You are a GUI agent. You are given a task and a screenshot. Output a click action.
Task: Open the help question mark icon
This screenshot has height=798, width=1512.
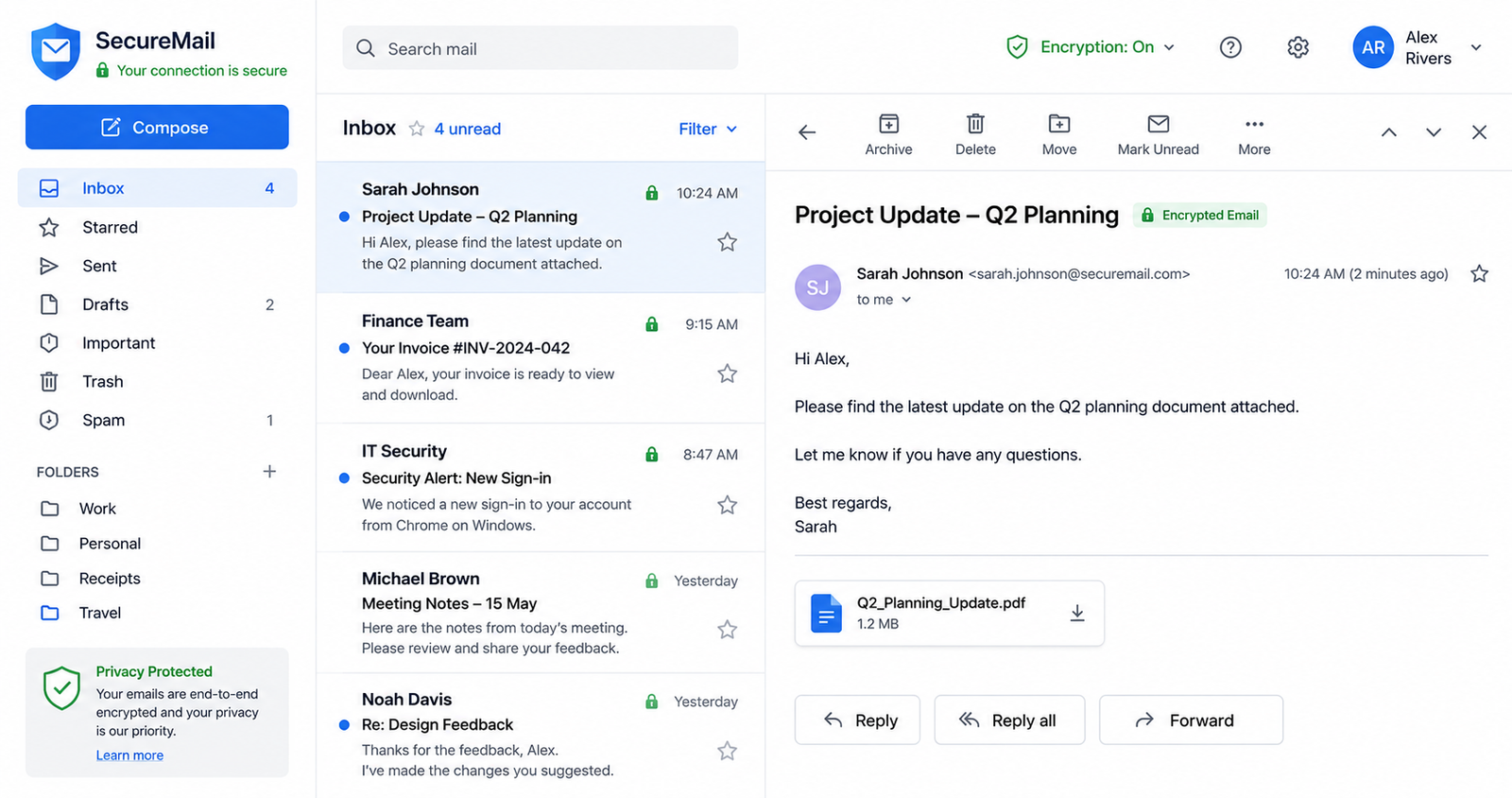pos(1230,47)
